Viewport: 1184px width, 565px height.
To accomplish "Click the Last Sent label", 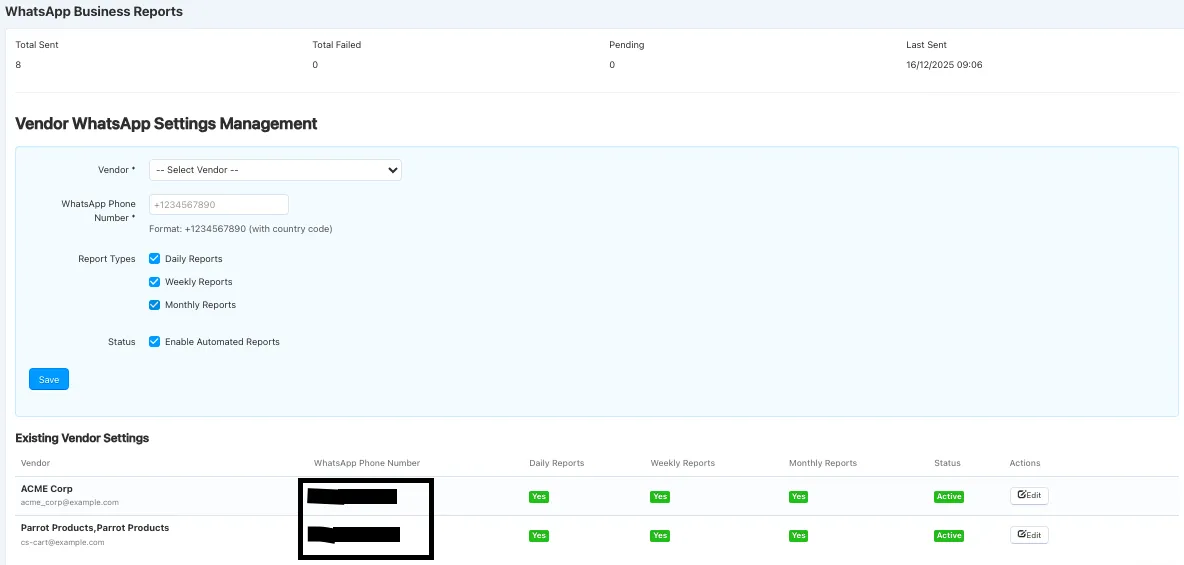I will click(x=927, y=45).
